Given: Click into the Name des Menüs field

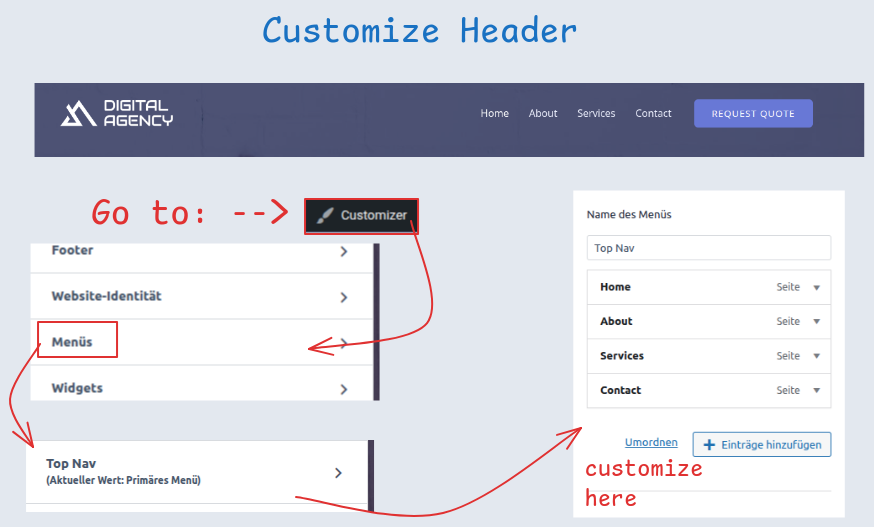Looking at the screenshot, I should point(708,248).
